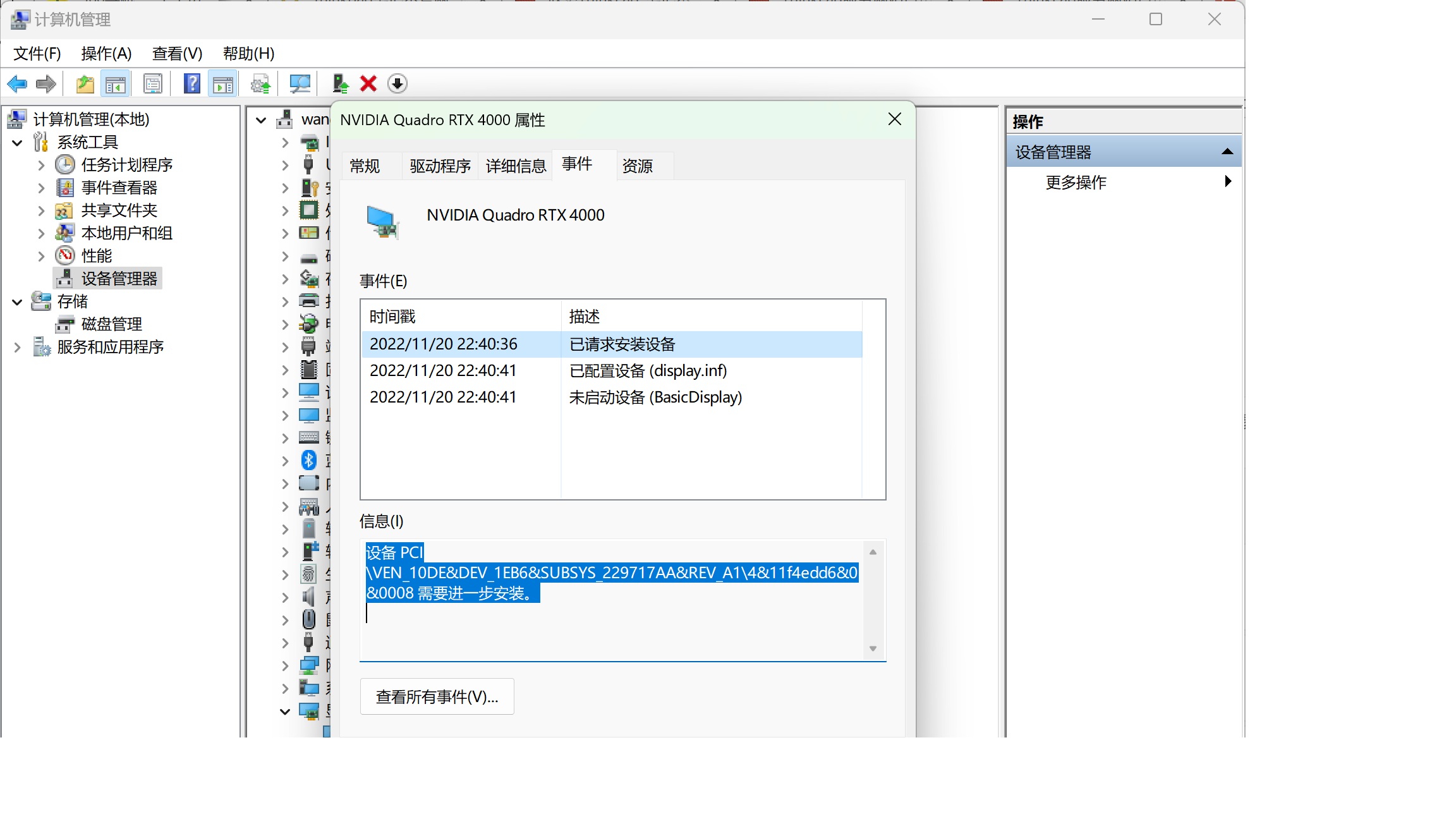Select 设备管理器 tree node
1456x819 pixels.
119,279
